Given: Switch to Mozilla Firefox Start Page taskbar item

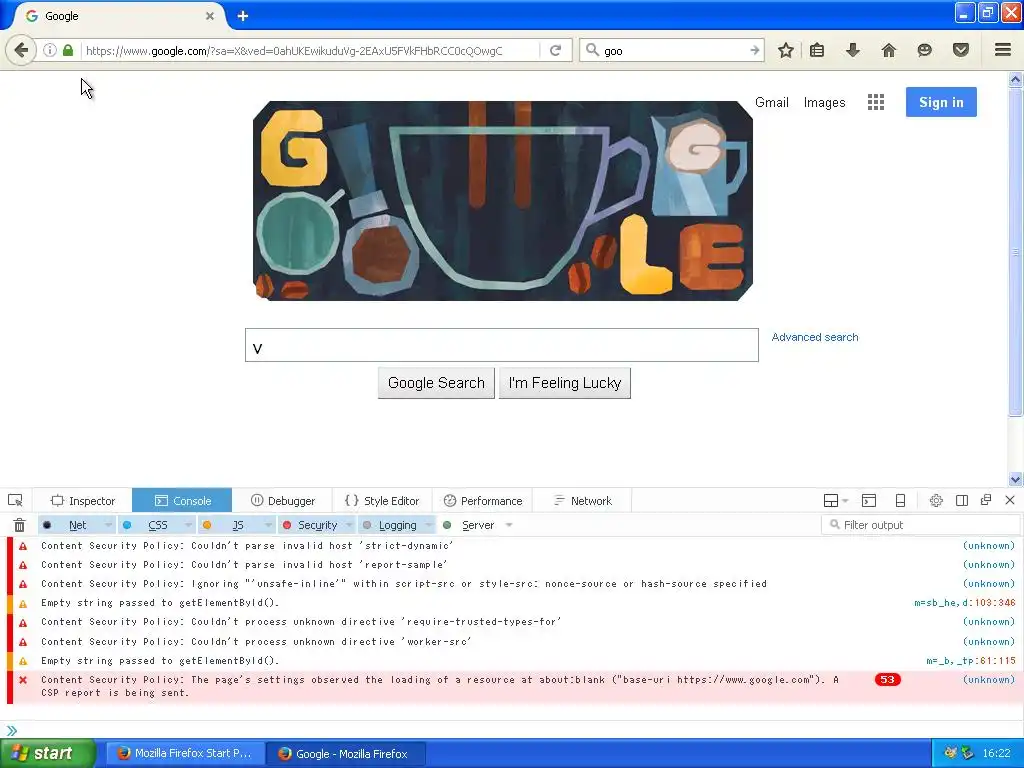Looking at the screenshot, I should point(185,754).
